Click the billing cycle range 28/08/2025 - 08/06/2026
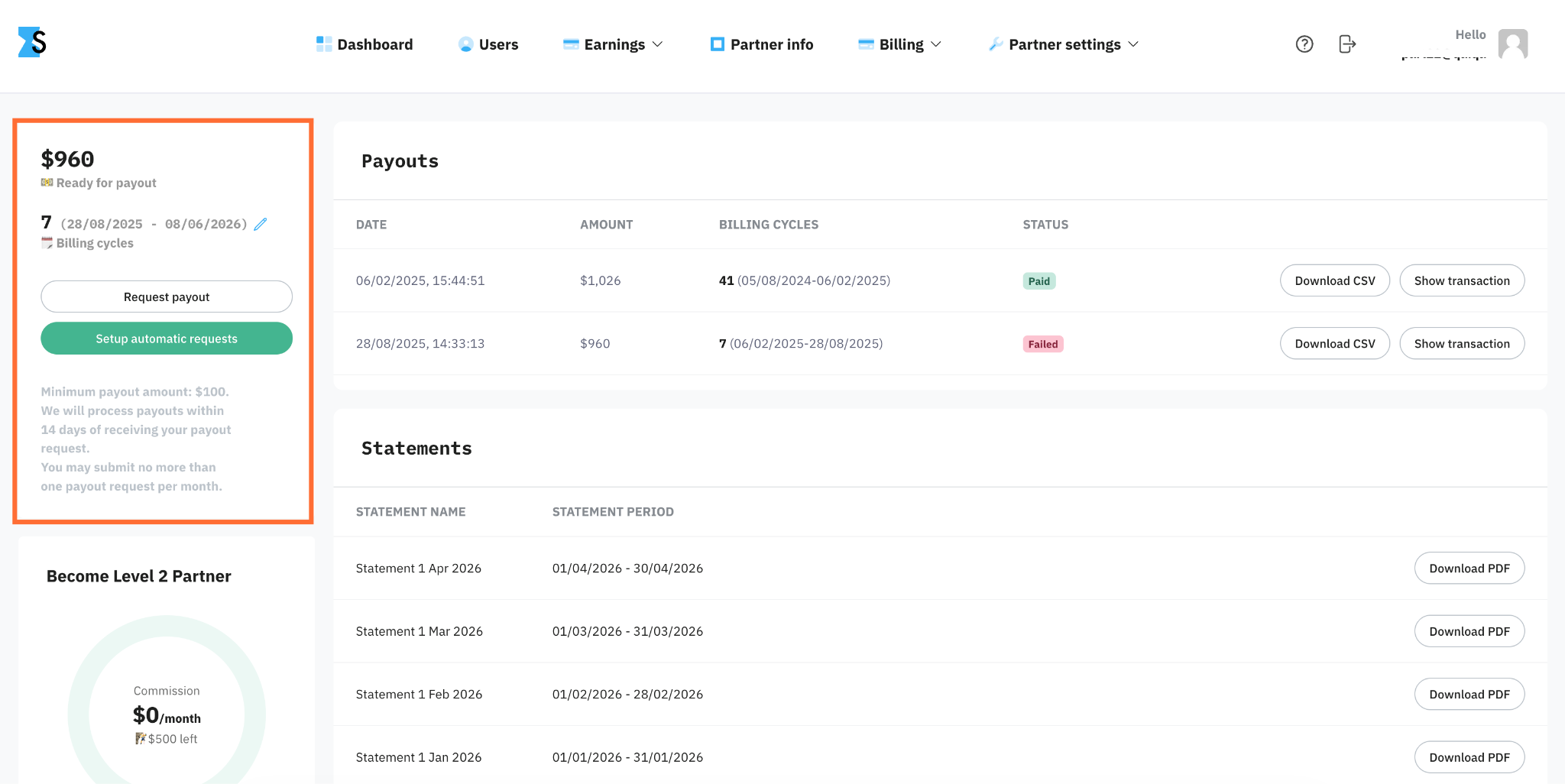 tap(154, 224)
